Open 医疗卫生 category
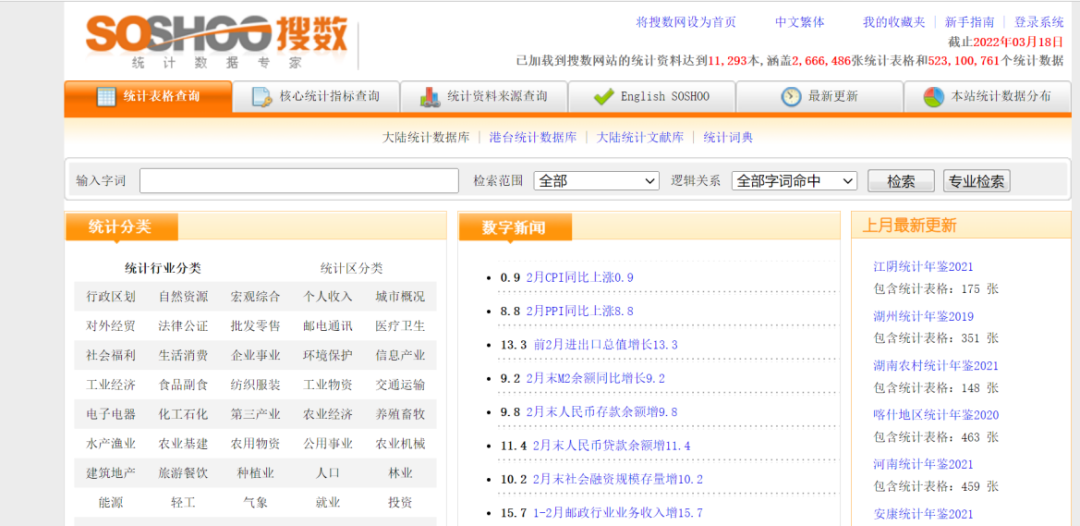The width and height of the screenshot is (1080, 526). [x=400, y=326]
